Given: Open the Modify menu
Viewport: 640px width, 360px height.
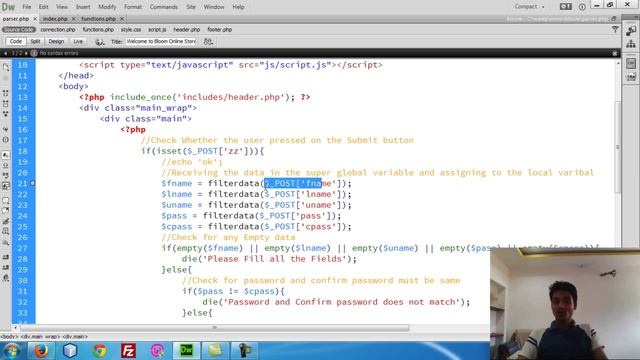Looking at the screenshot, I should (x=107, y=7).
